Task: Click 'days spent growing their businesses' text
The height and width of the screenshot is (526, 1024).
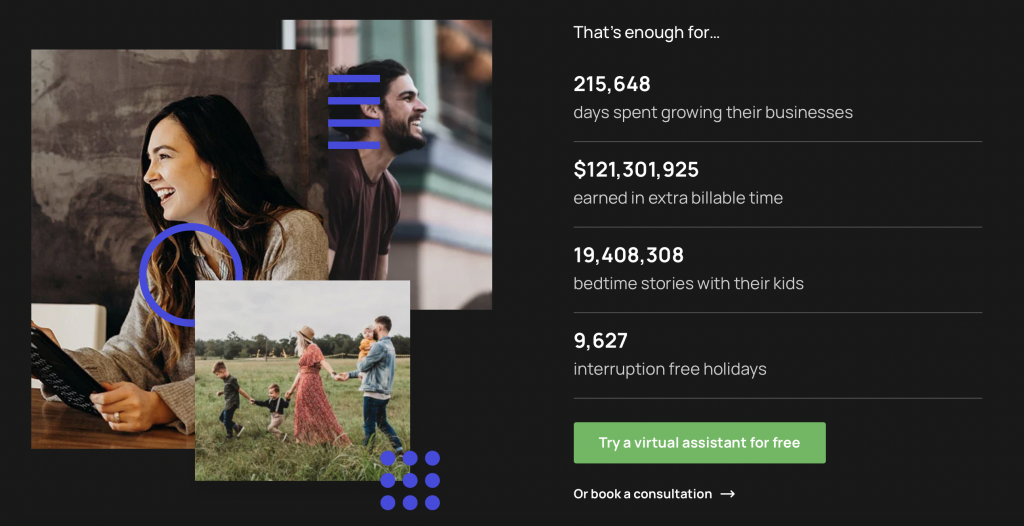Action: (x=712, y=112)
